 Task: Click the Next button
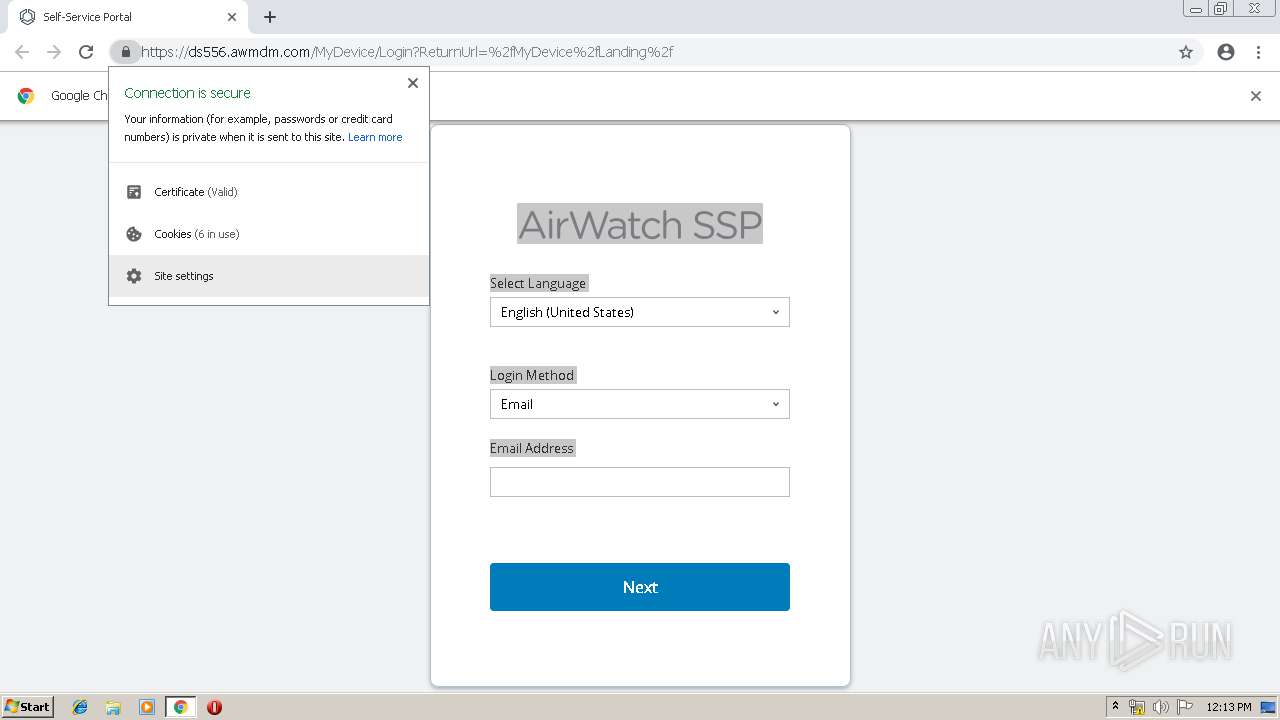click(x=640, y=587)
